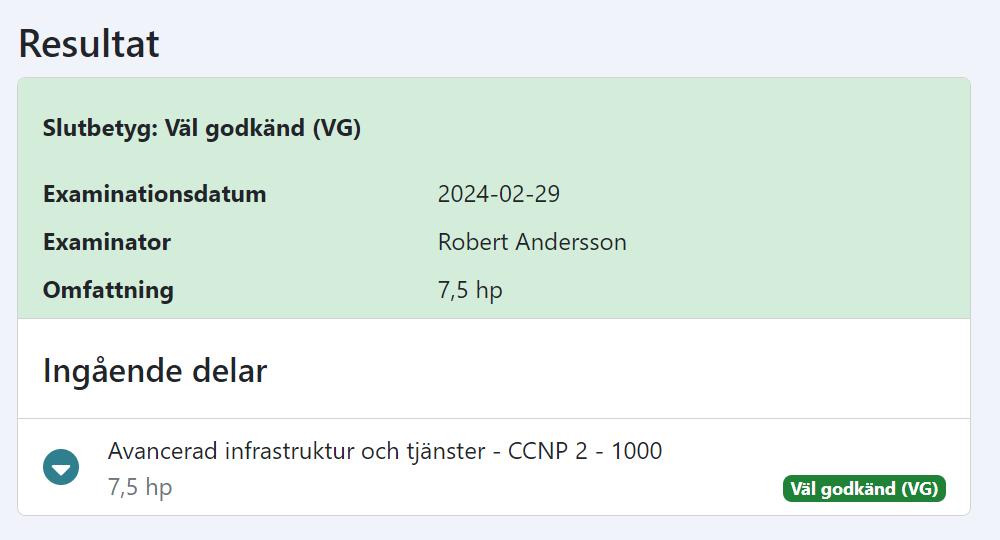The width and height of the screenshot is (1000, 540).
Task: Select the date 2024-02-29
Action: click(x=499, y=194)
